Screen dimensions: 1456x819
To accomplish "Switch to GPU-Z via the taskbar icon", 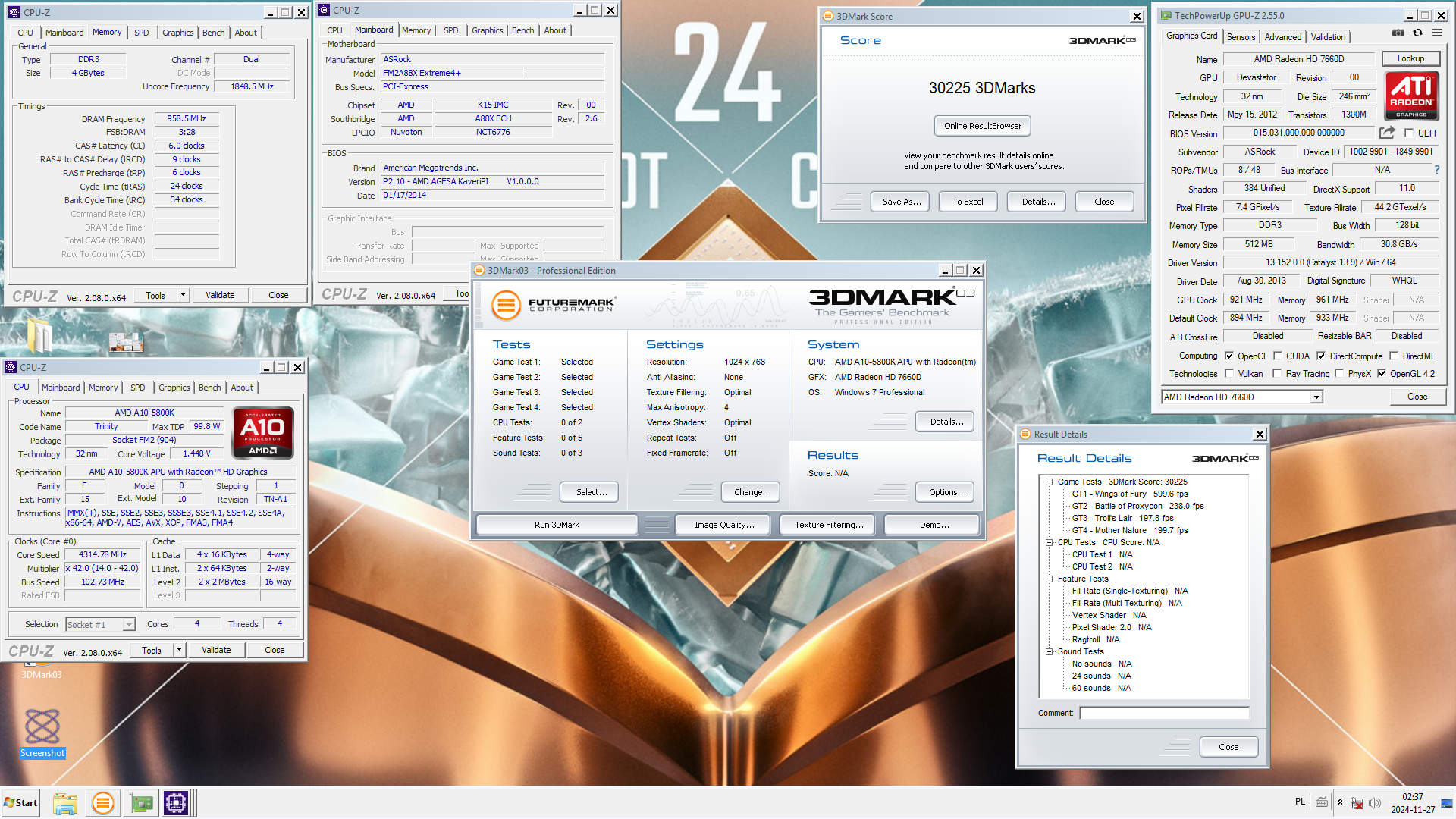I will tap(141, 803).
